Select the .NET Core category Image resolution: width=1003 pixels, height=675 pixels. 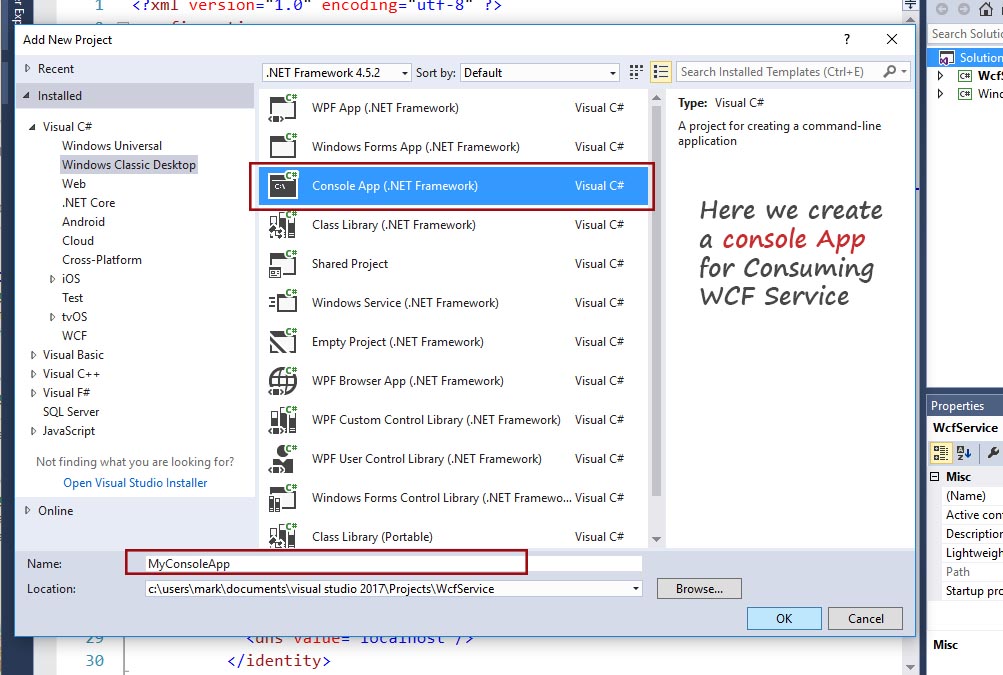tap(88, 203)
